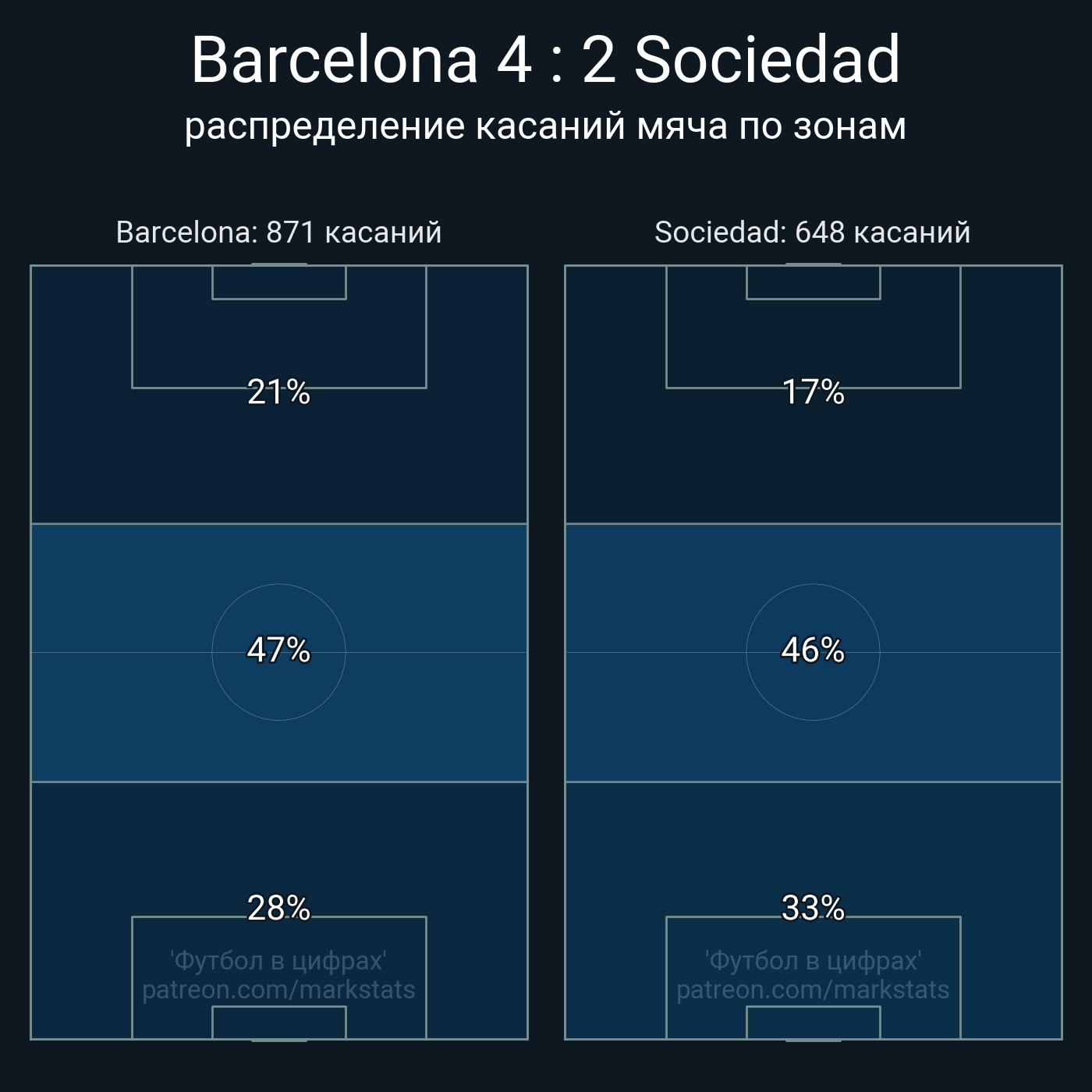Click Sociedad's 46% midfield zone value

(814, 650)
